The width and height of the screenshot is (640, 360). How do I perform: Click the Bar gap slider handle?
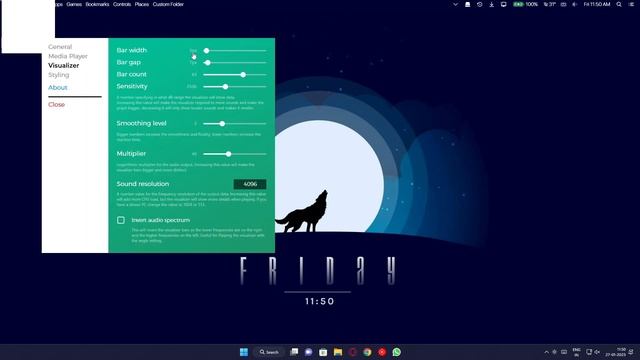(208, 63)
